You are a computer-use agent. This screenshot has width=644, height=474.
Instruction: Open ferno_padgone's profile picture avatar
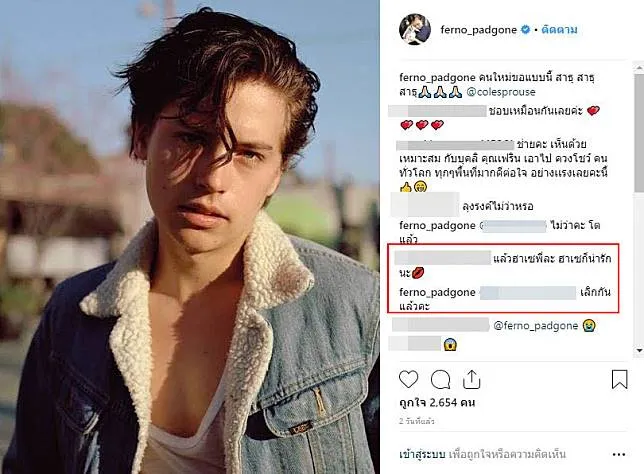point(416,29)
